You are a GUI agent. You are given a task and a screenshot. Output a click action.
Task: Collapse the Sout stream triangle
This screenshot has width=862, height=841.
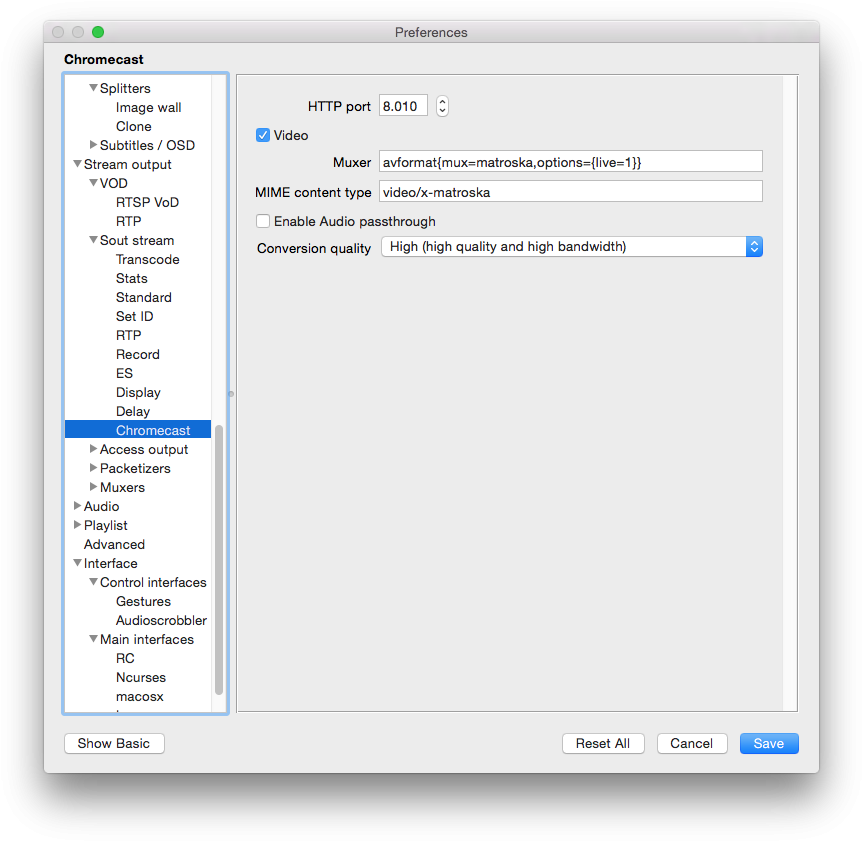pyautogui.click(x=93, y=241)
